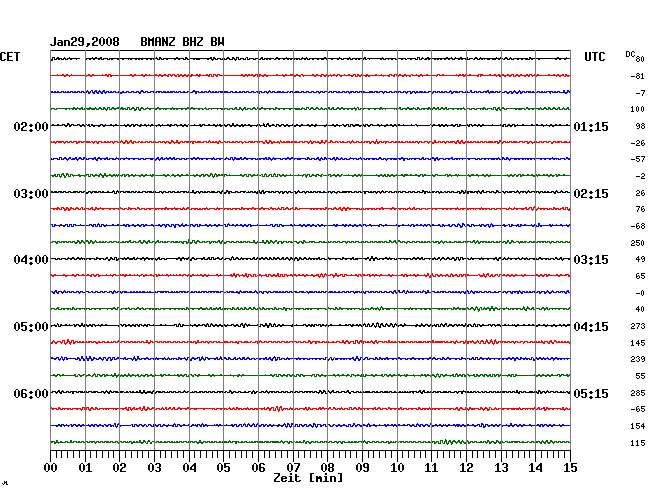The height and width of the screenshot is (494, 650).
Task: Click the DC value "-0"
Action: 640,293
